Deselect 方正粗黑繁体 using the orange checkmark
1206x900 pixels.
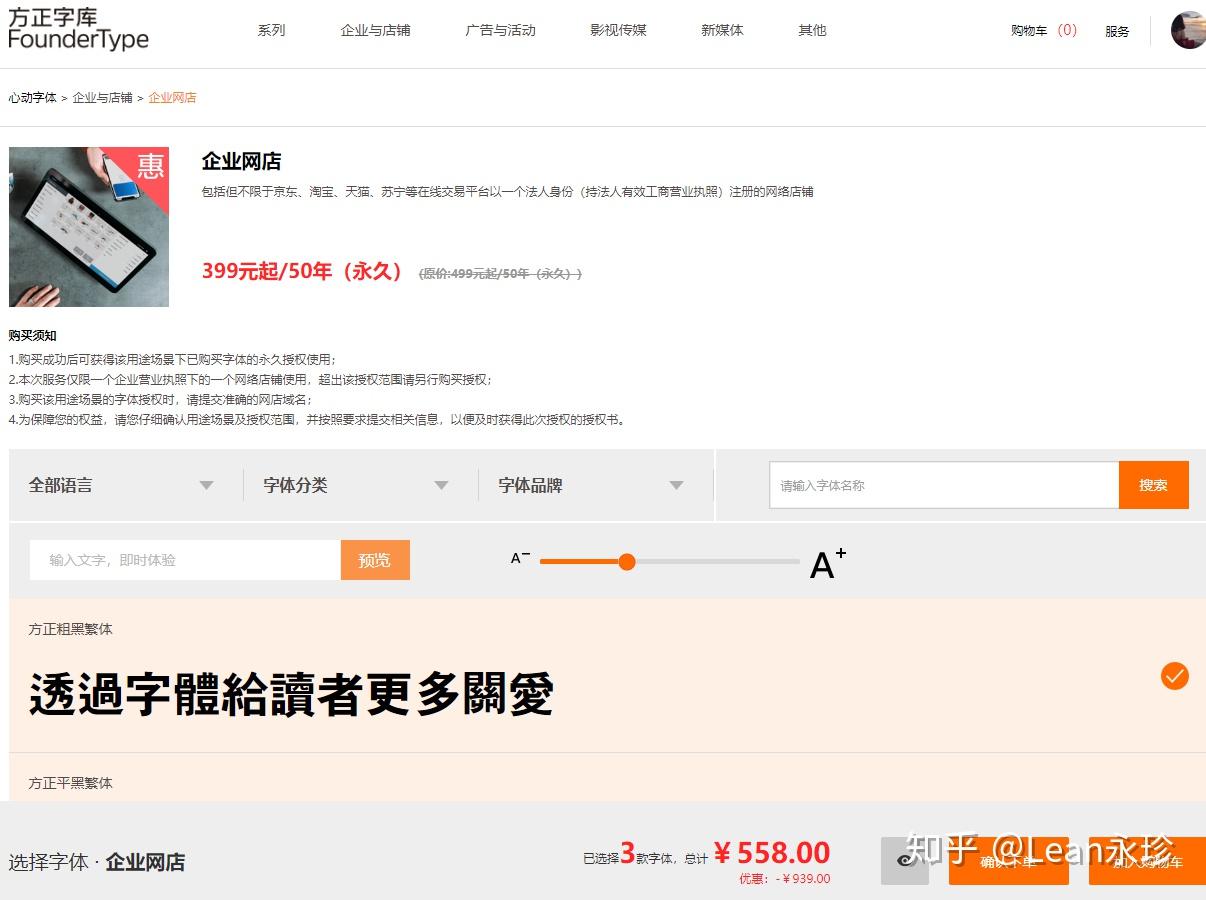pos(1174,676)
